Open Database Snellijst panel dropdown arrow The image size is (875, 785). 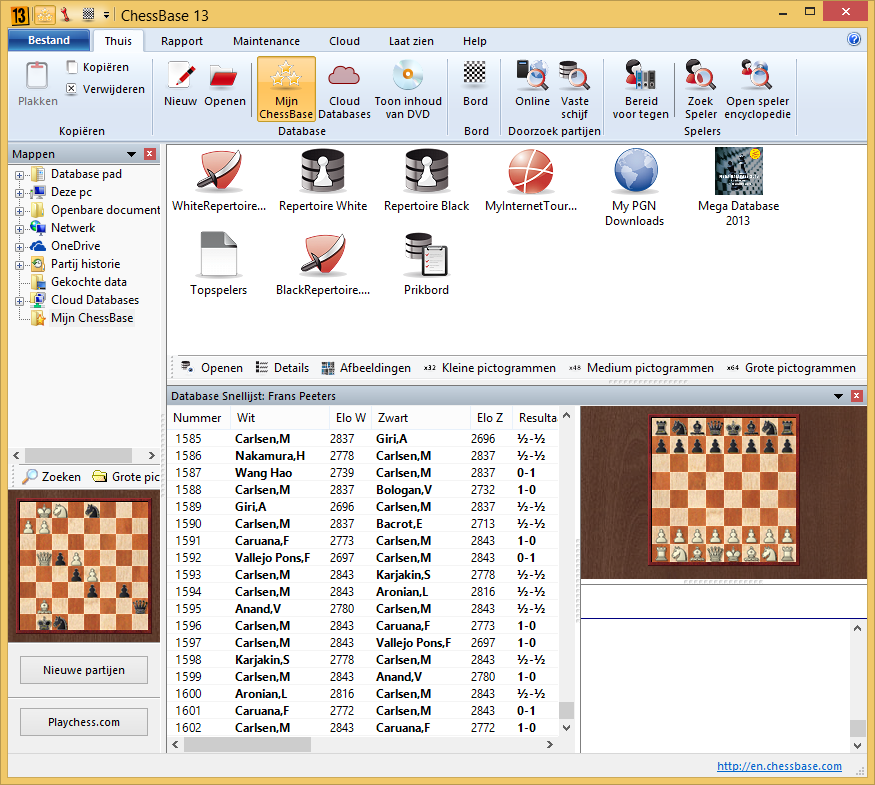838,396
